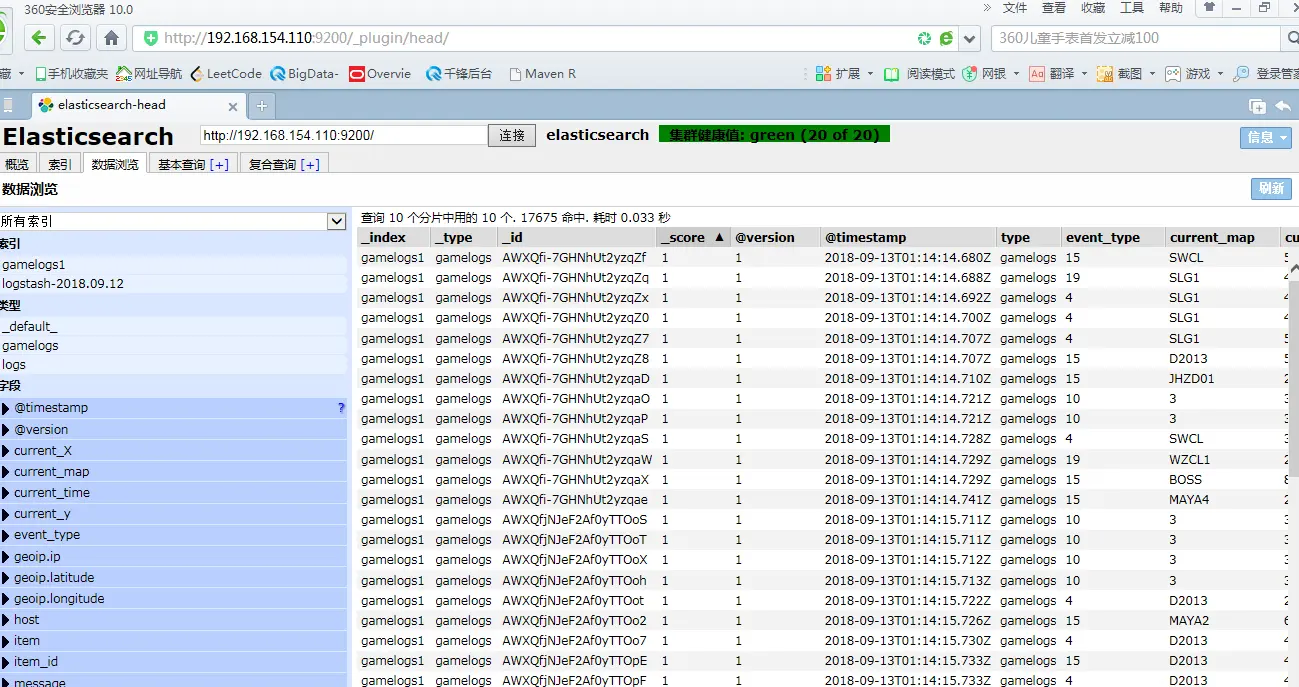1299x687 pixels.
Task: Enable 阅读模式 reading mode
Action: point(919,74)
